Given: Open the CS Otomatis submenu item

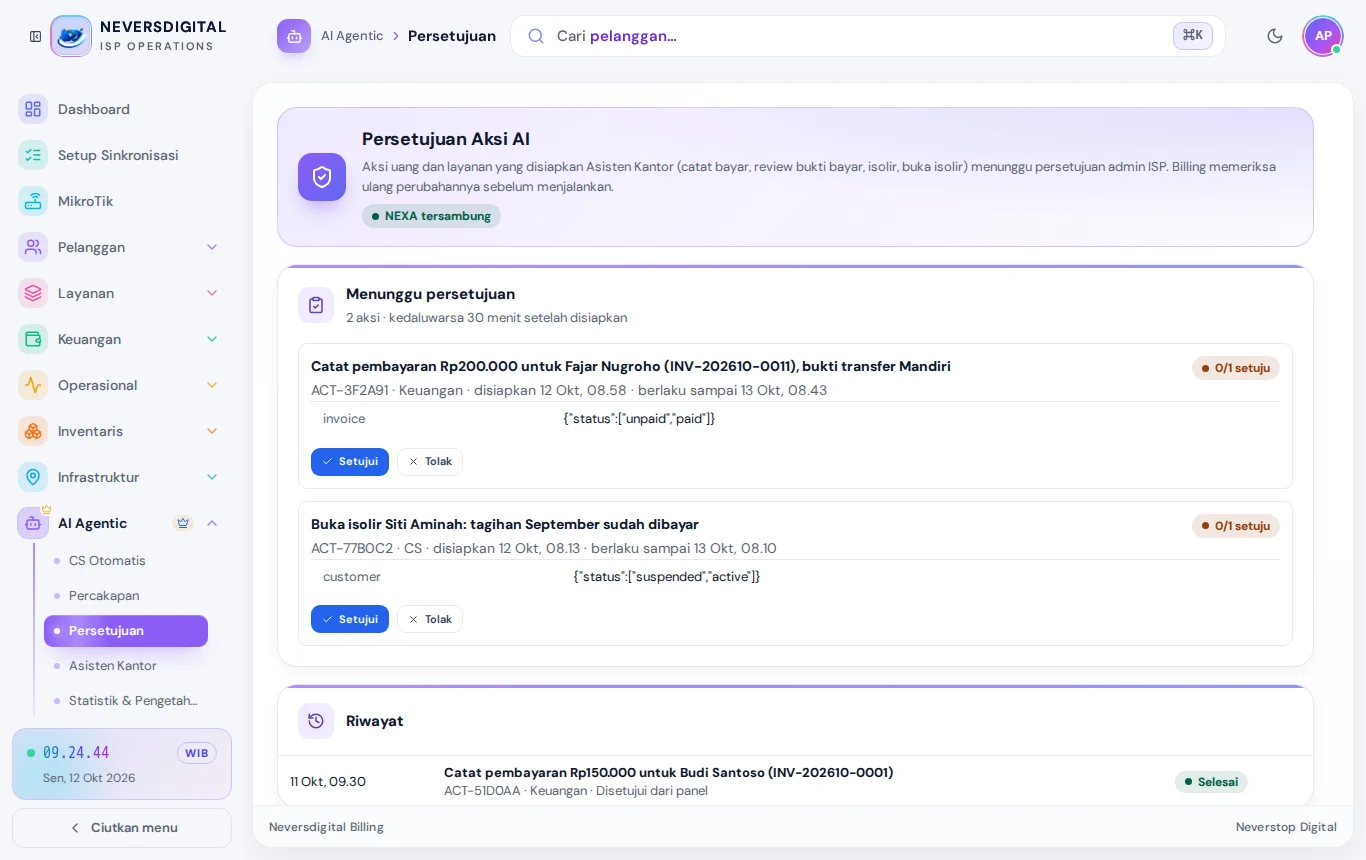Looking at the screenshot, I should tap(126, 560).
